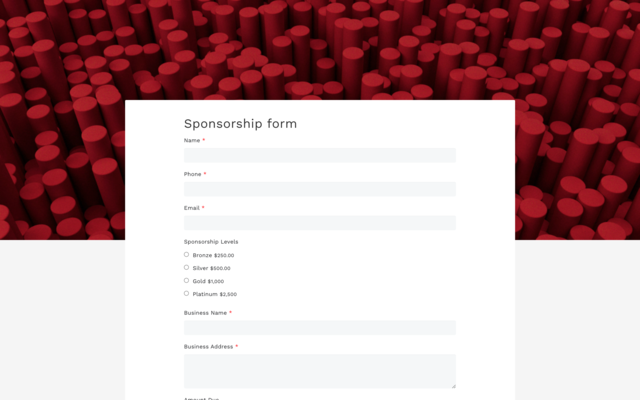The height and width of the screenshot is (400, 640).
Task: Focus the Business Address text area
Action: click(x=319, y=370)
